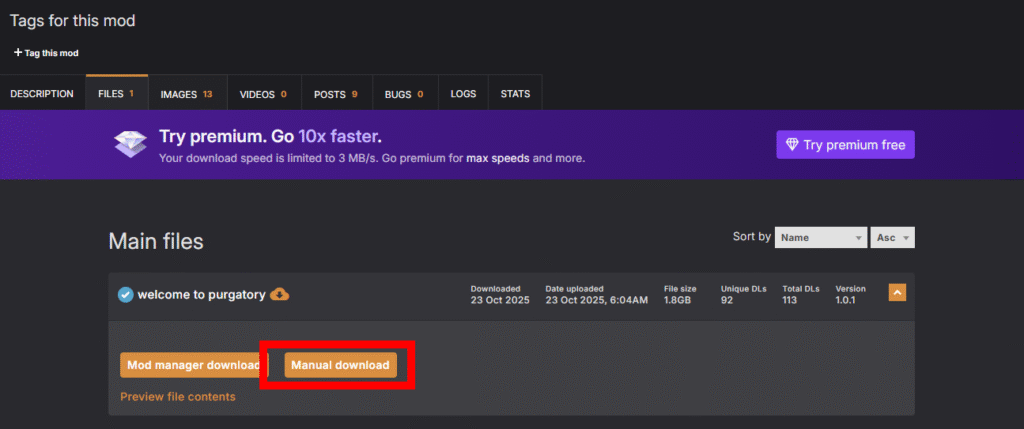The height and width of the screenshot is (429, 1024).
Task: Click the orange cloud download icon
Action: click(x=280, y=294)
